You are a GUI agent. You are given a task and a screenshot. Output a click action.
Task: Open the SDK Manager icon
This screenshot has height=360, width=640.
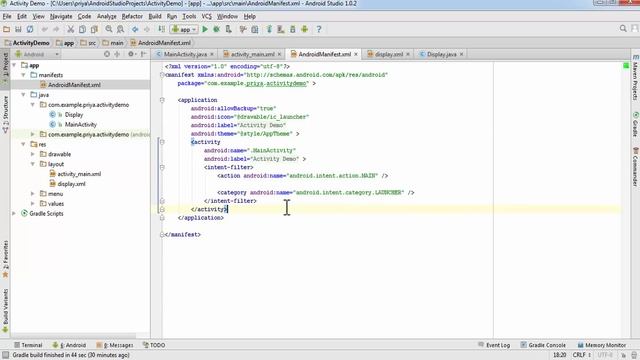pos(293,29)
